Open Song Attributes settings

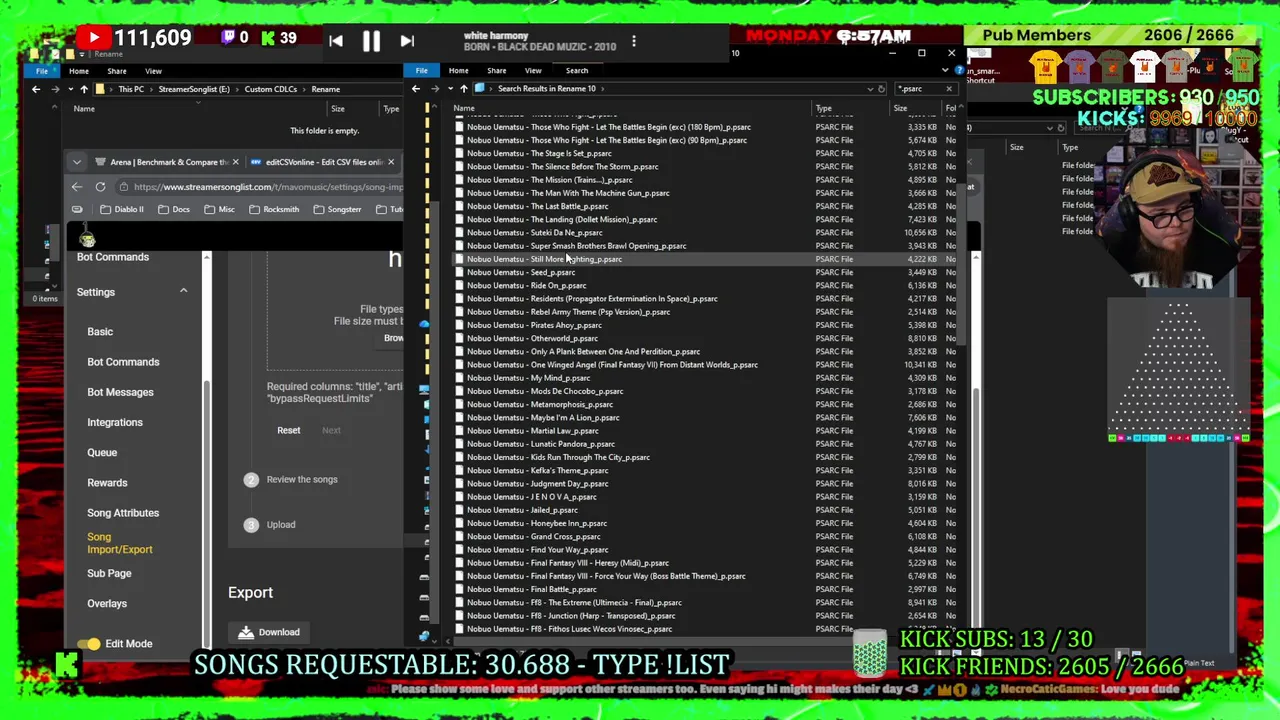tap(123, 513)
